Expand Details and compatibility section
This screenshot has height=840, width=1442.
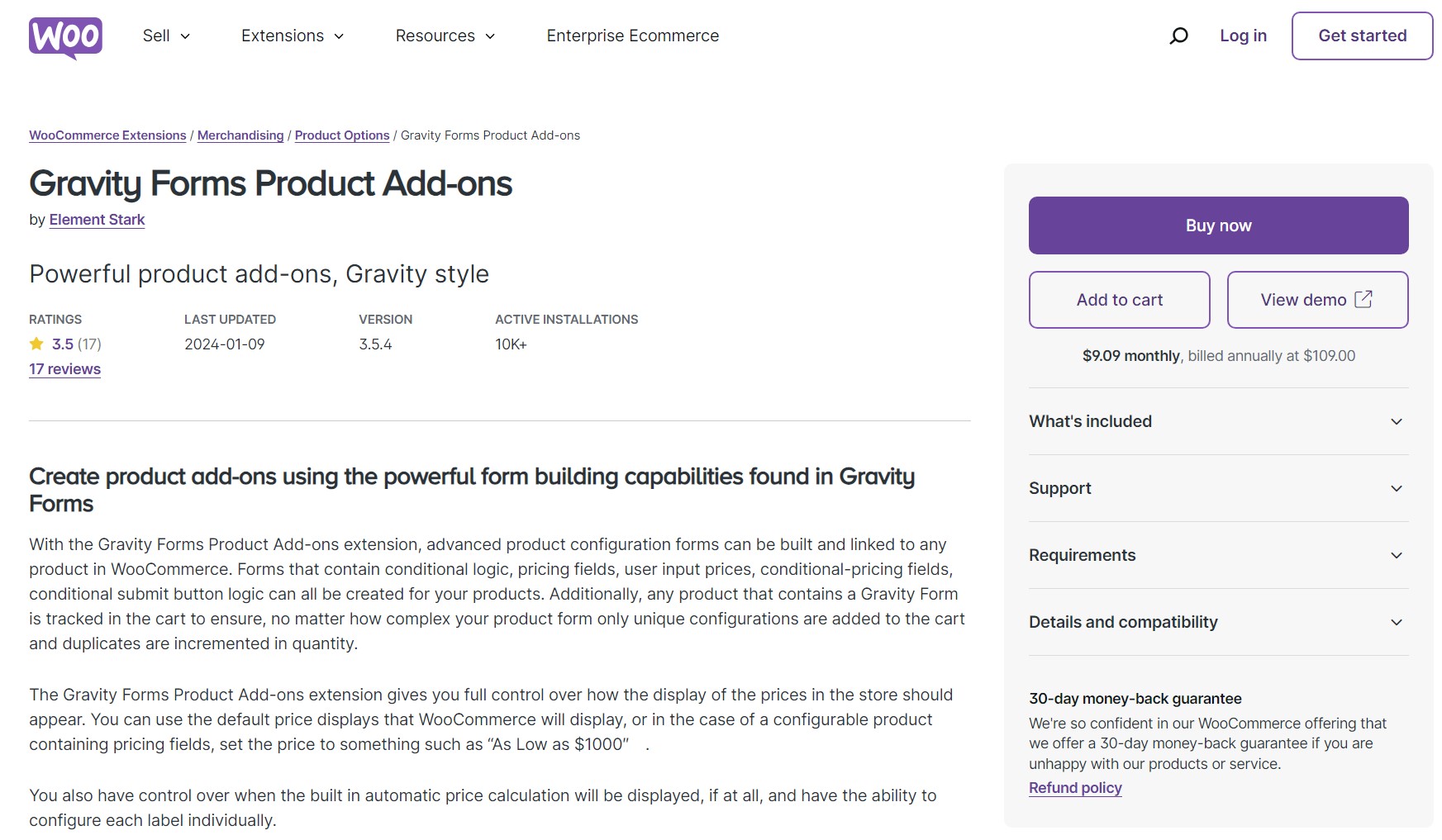click(1218, 622)
